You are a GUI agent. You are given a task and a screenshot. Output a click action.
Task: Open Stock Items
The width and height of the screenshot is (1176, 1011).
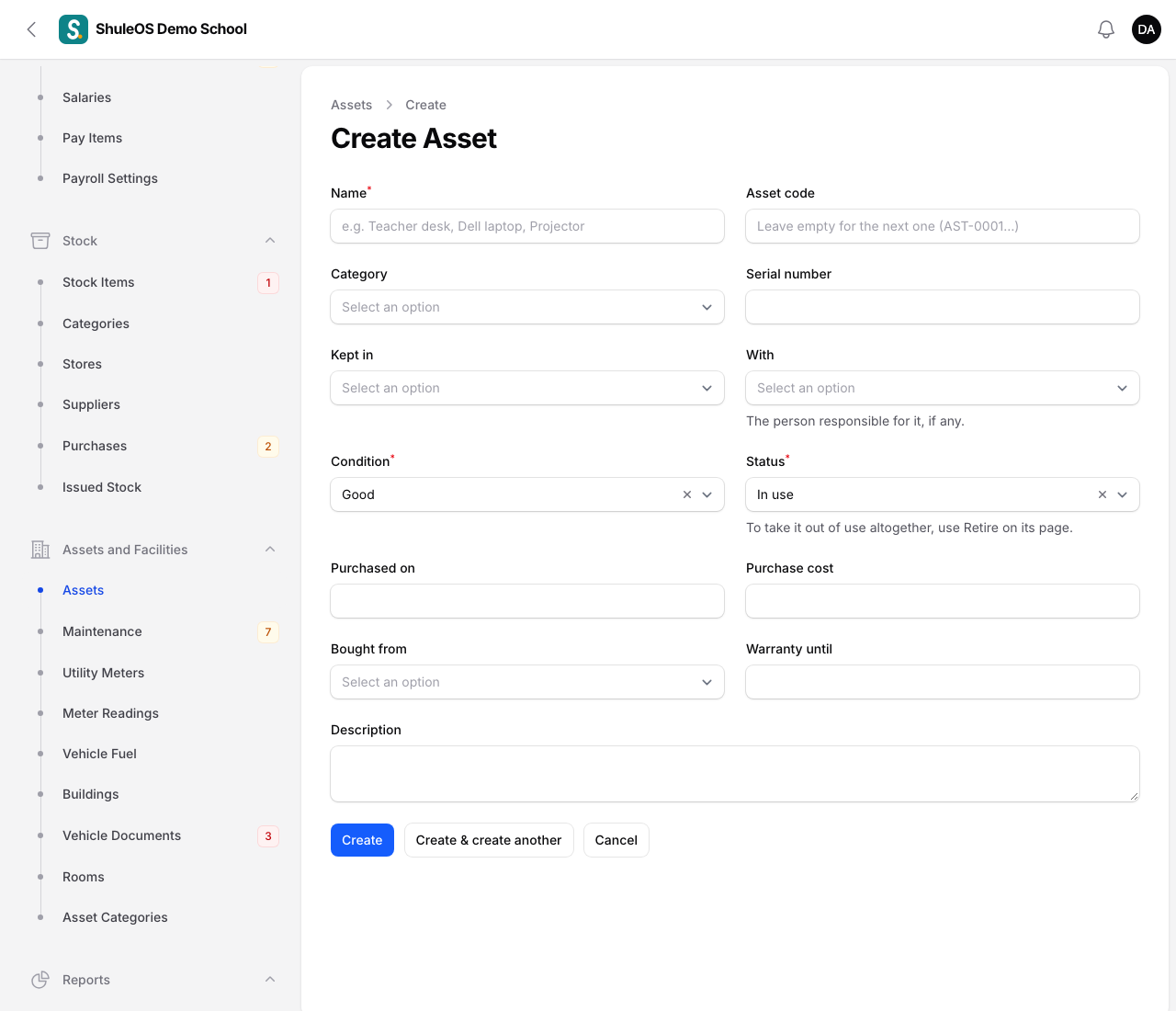(98, 282)
